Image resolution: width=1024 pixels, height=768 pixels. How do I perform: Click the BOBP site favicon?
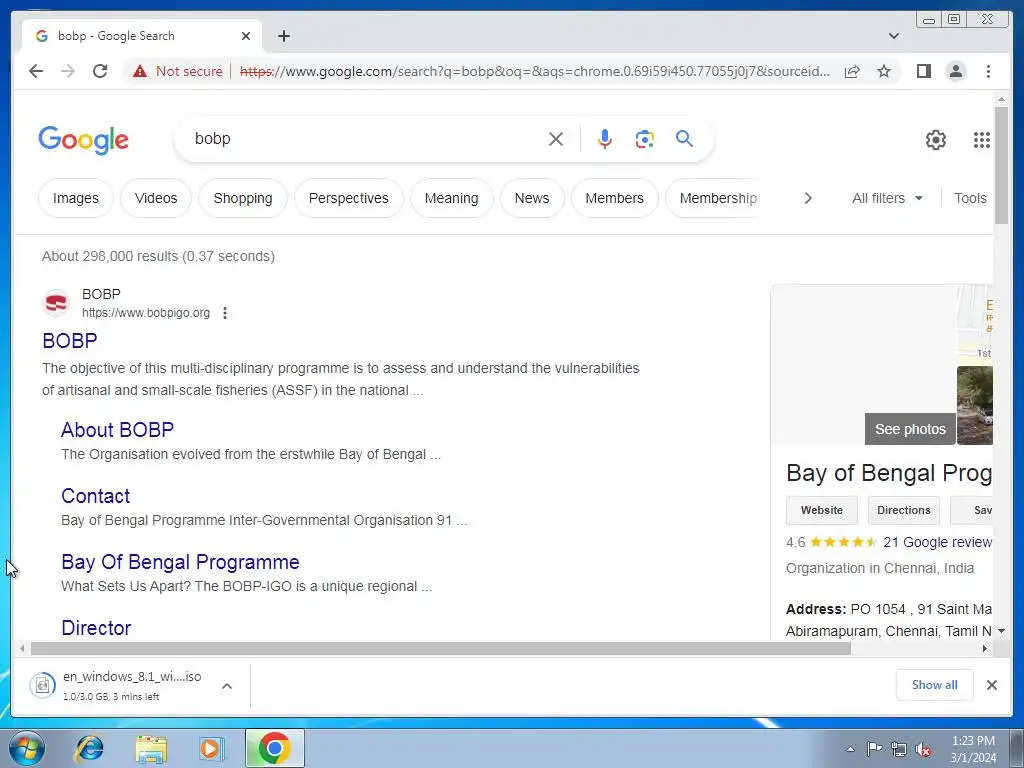tap(56, 303)
